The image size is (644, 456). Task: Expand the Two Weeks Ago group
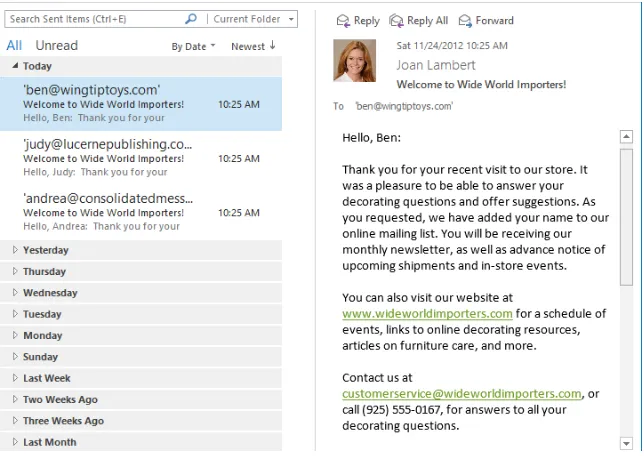tap(15, 399)
